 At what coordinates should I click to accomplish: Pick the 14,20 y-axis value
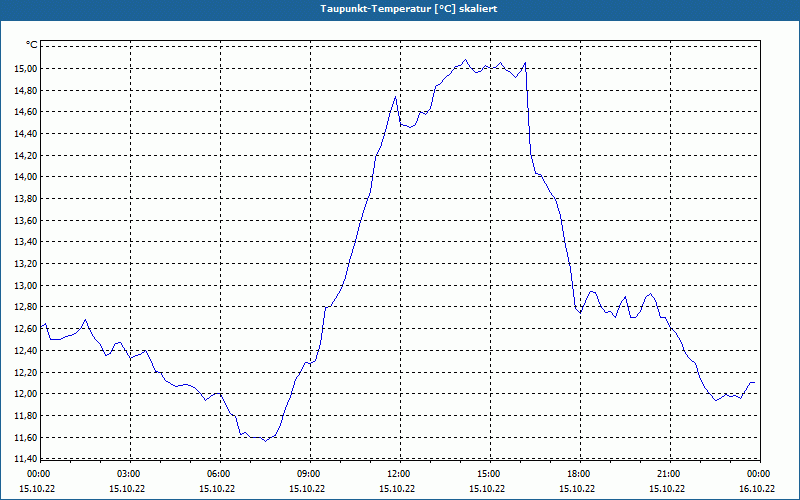pyautogui.click(x=28, y=156)
